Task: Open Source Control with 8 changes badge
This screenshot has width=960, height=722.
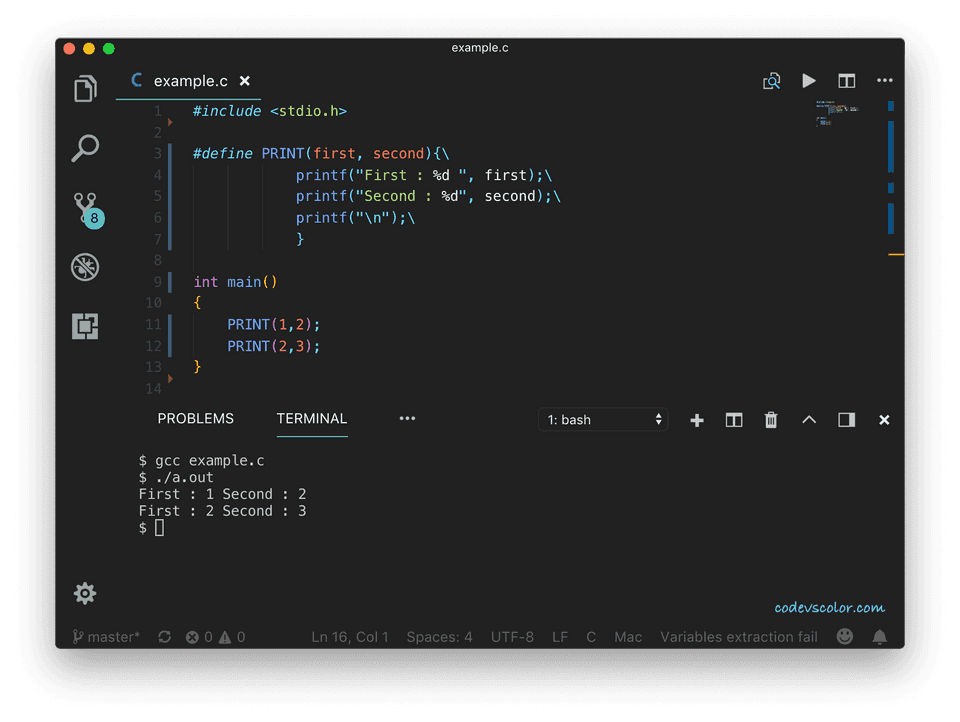Action: pyautogui.click(x=86, y=208)
